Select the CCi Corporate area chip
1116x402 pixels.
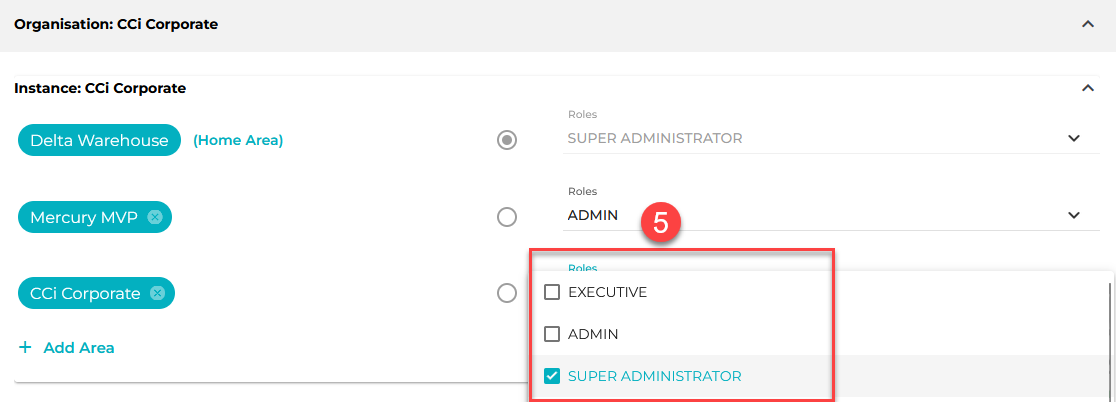click(x=96, y=293)
